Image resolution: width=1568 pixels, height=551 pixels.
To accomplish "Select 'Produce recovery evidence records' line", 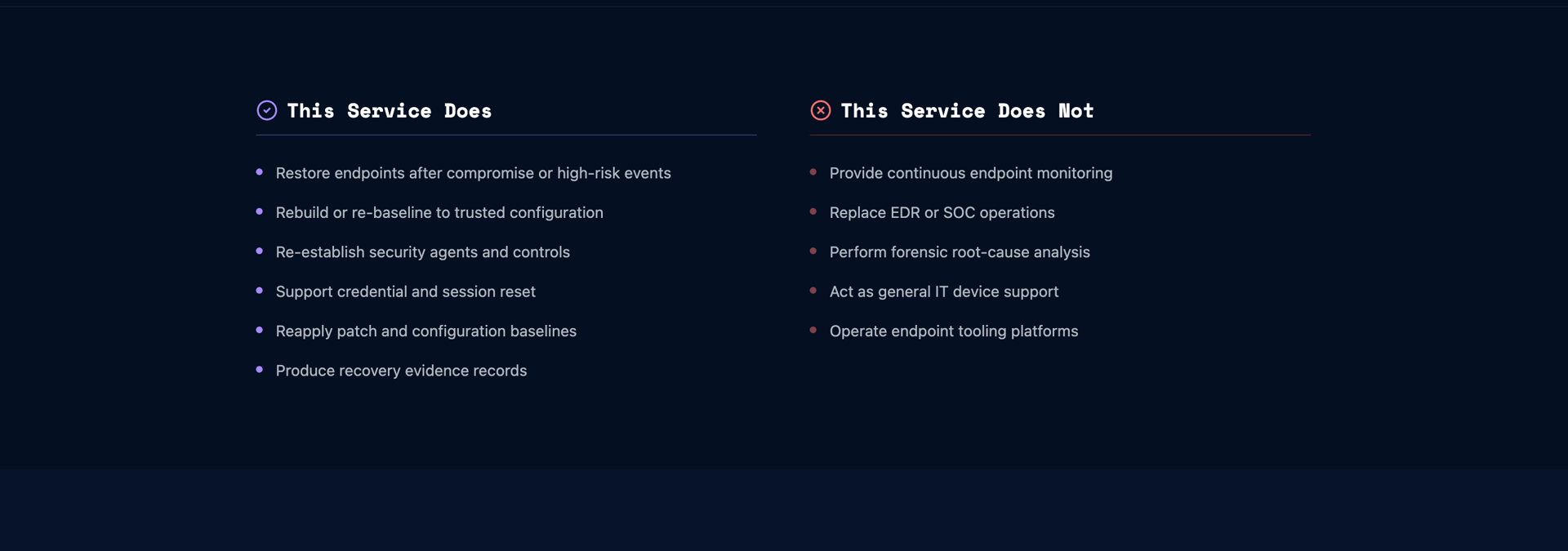I will tap(401, 371).
